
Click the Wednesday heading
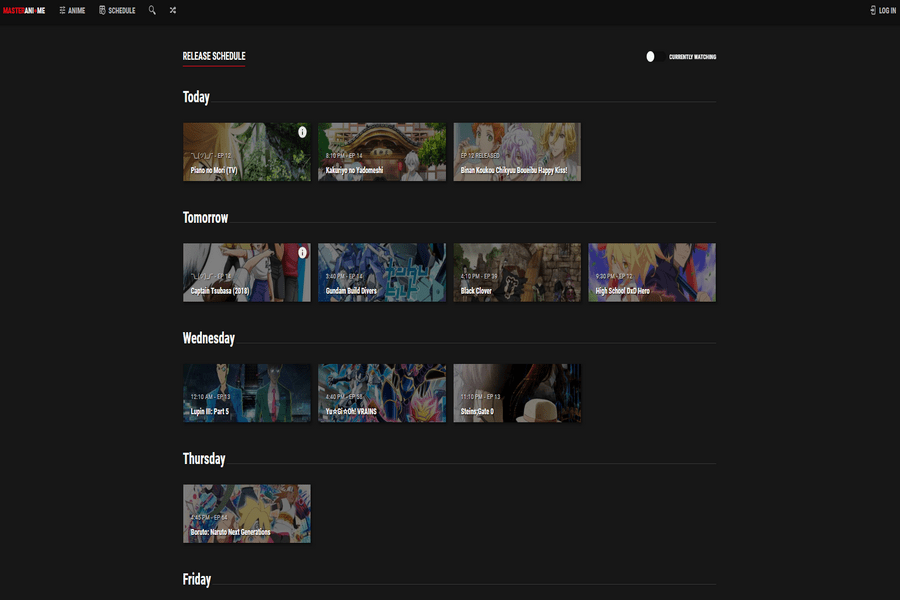(209, 338)
